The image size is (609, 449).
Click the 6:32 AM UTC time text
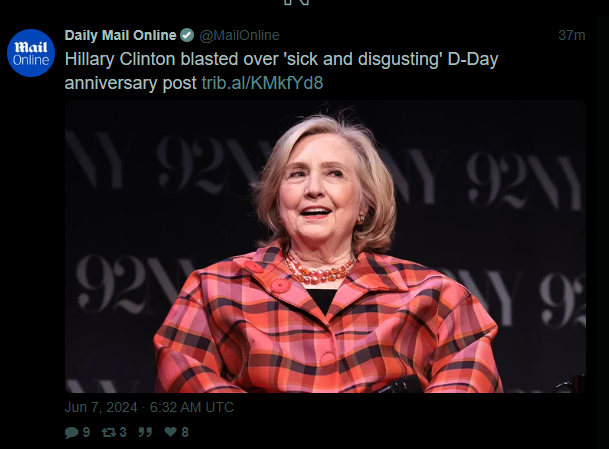coord(191,407)
